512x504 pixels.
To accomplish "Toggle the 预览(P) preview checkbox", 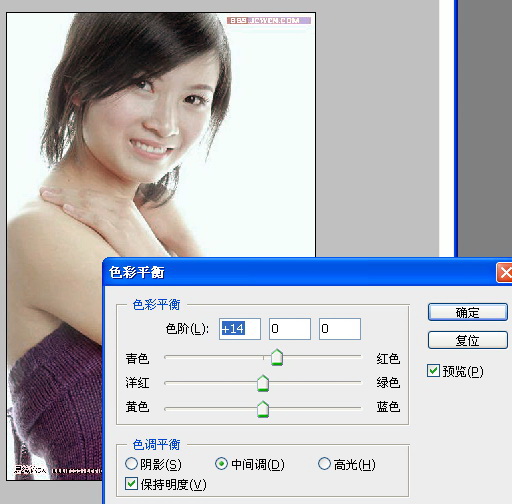I will (x=433, y=371).
